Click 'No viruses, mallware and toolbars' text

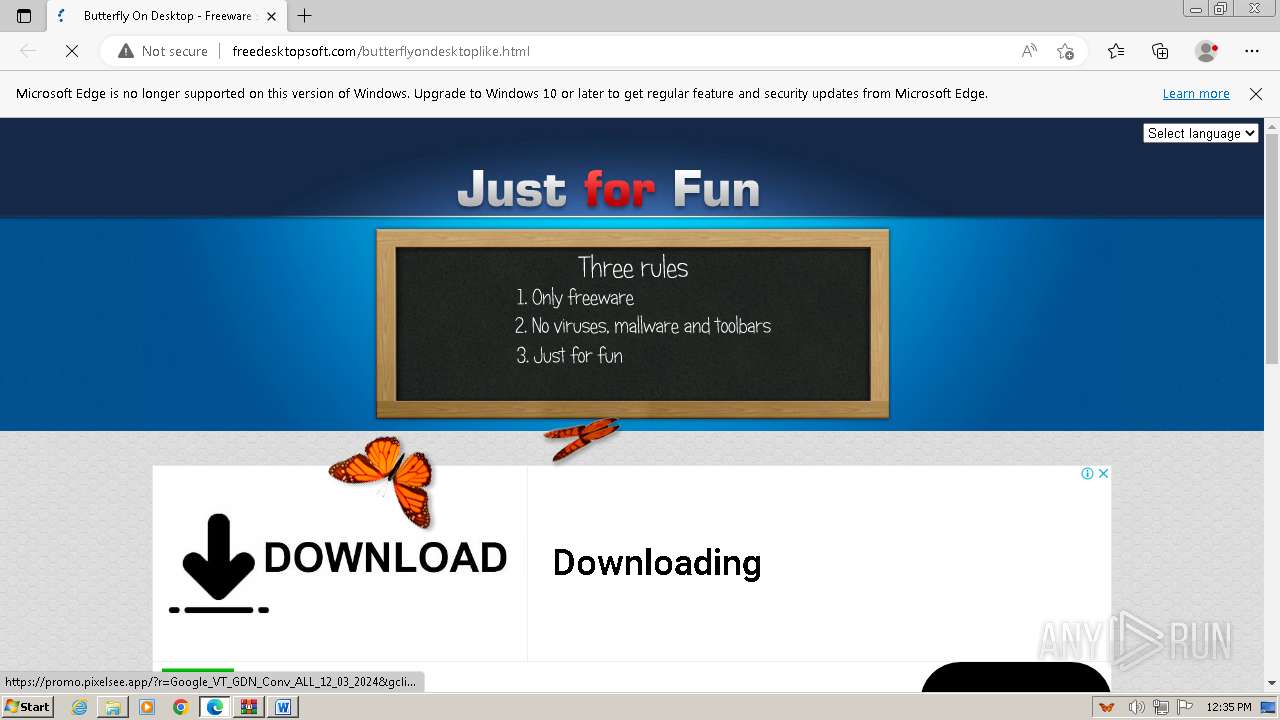651,326
